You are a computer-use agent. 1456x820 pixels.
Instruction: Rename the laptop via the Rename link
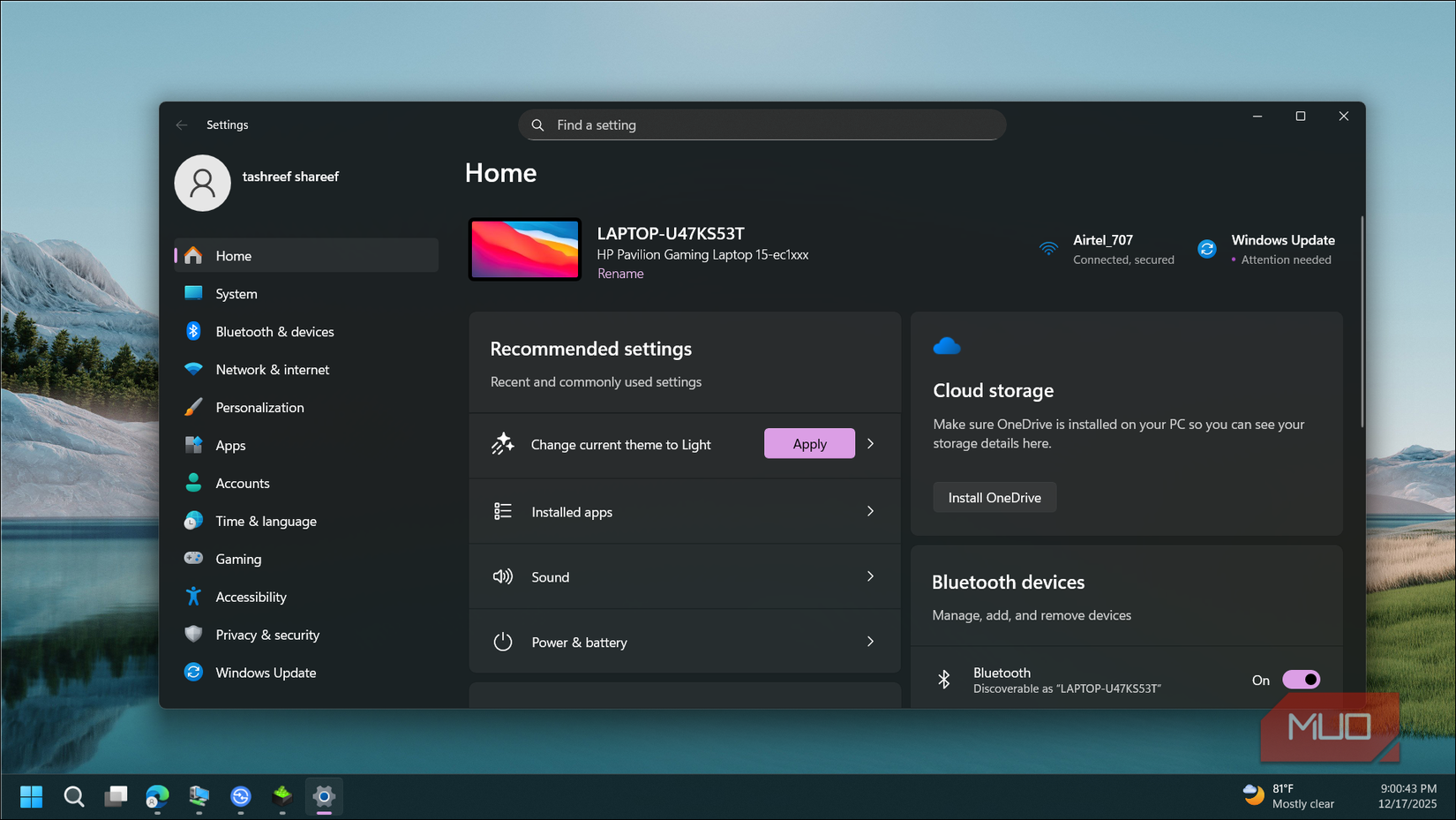(620, 274)
